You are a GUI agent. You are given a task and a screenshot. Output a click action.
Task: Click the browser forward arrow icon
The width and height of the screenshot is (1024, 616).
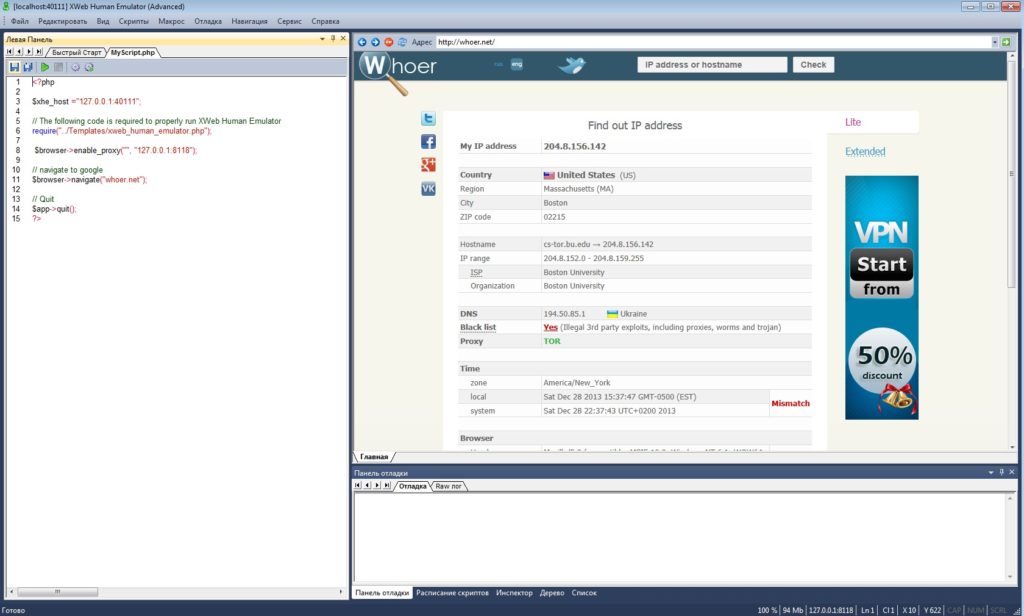pos(375,42)
